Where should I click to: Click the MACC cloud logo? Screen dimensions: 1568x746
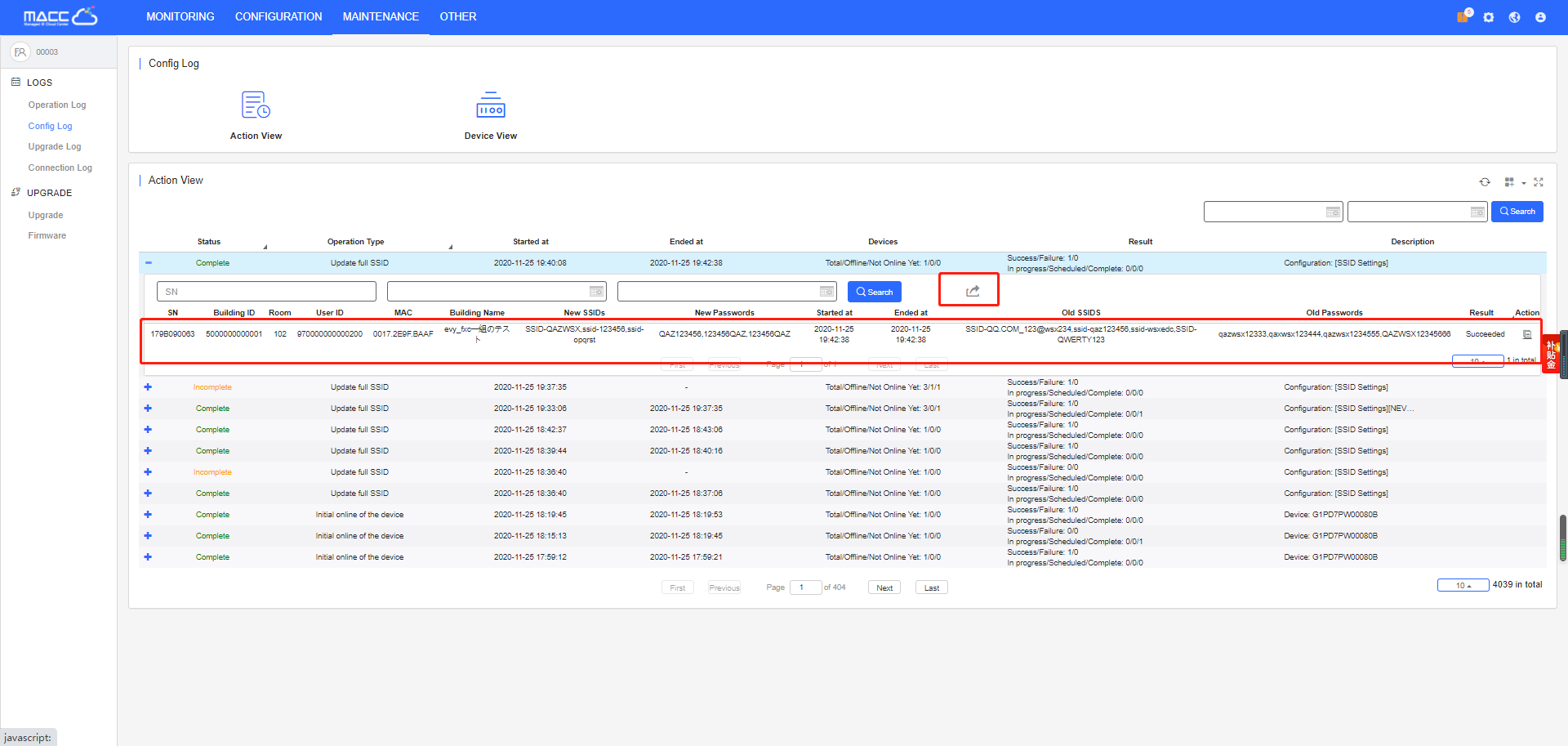coord(60,16)
